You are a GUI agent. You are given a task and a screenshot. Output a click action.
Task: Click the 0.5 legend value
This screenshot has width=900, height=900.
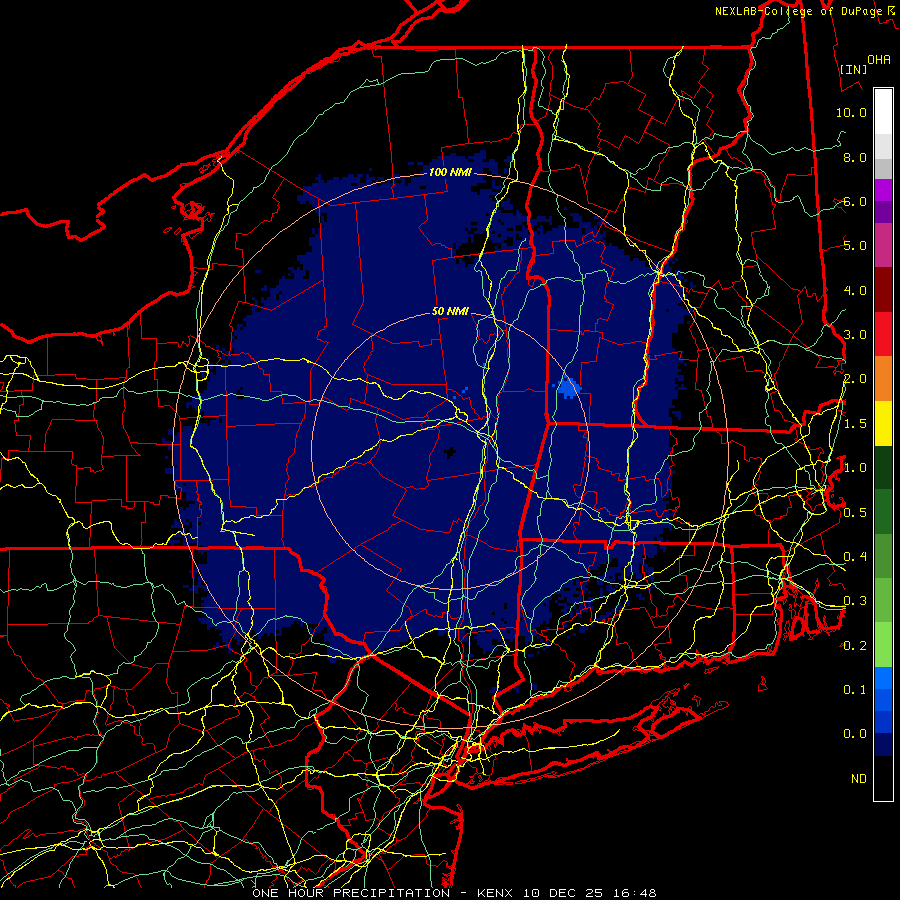[855, 512]
